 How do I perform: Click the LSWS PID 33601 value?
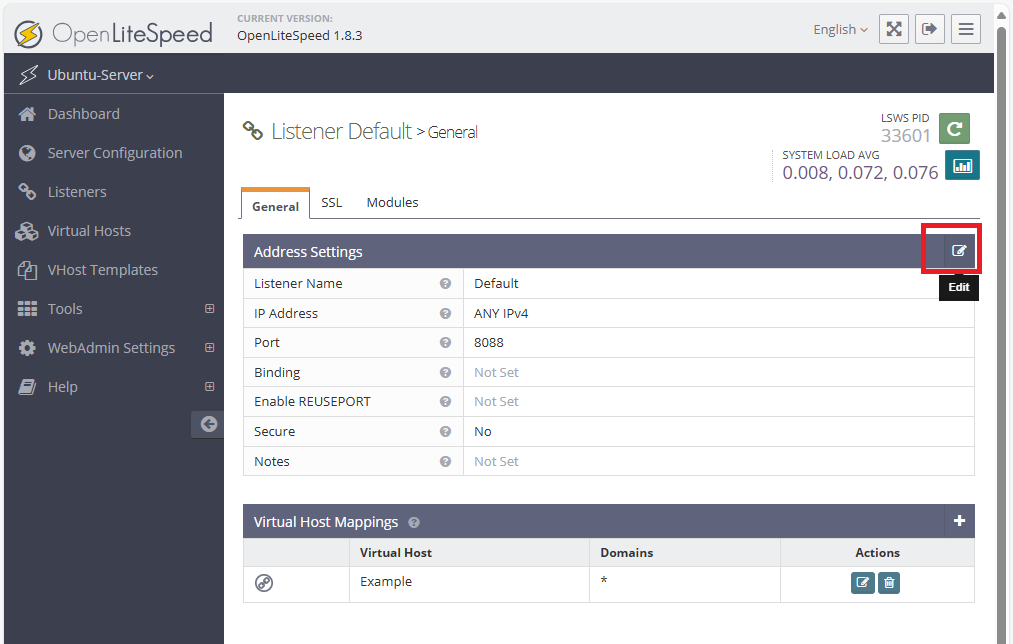905,136
